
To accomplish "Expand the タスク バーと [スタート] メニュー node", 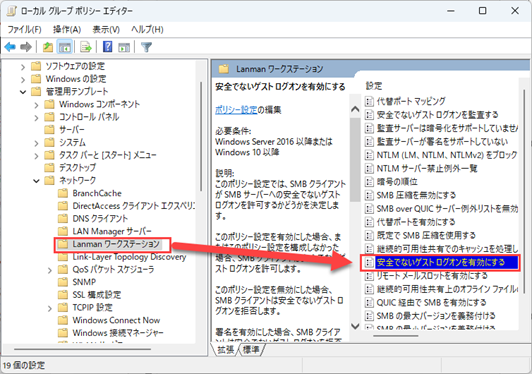I will pos(36,155).
